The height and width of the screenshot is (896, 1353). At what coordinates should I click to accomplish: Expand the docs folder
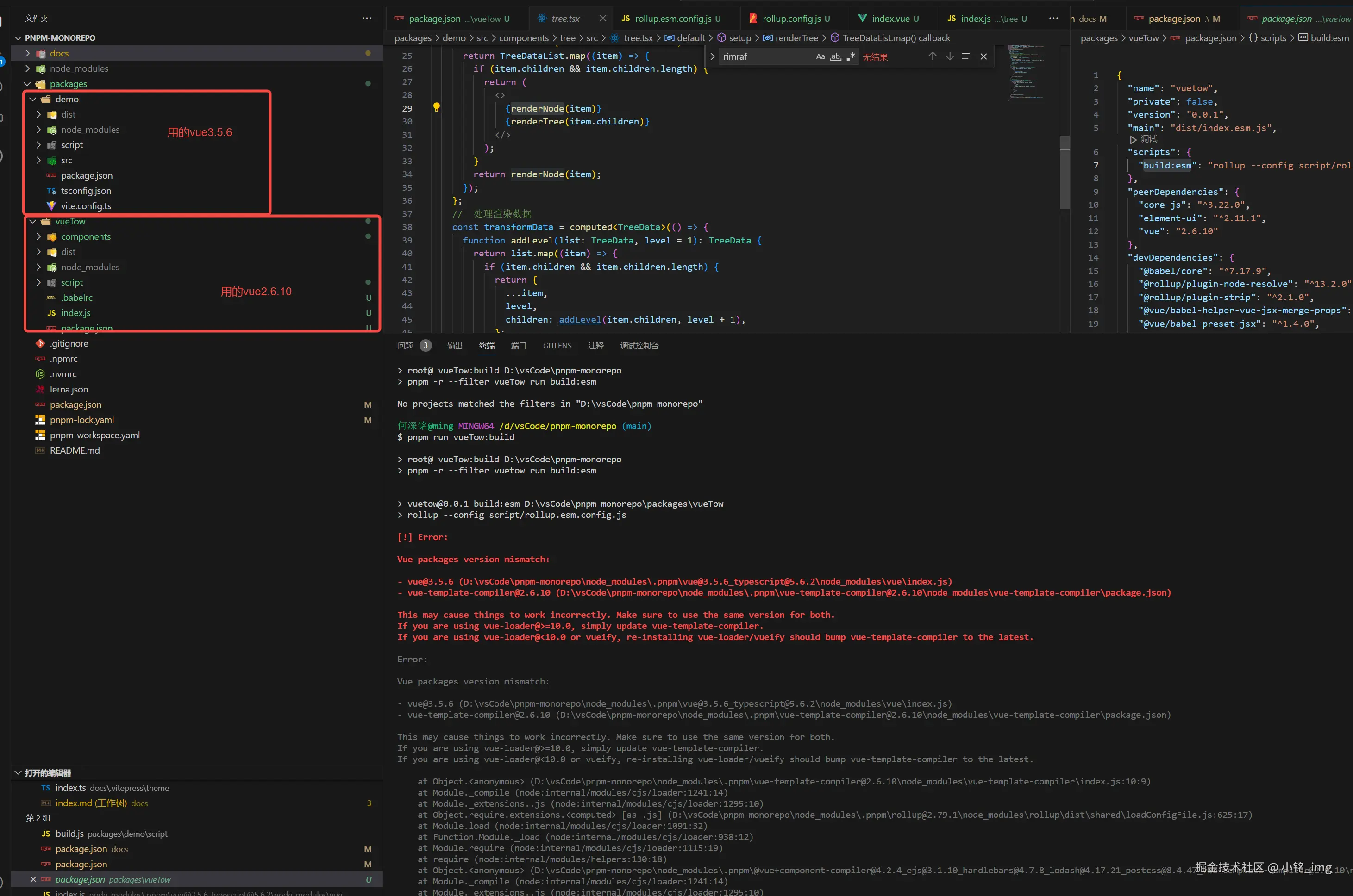(27, 53)
